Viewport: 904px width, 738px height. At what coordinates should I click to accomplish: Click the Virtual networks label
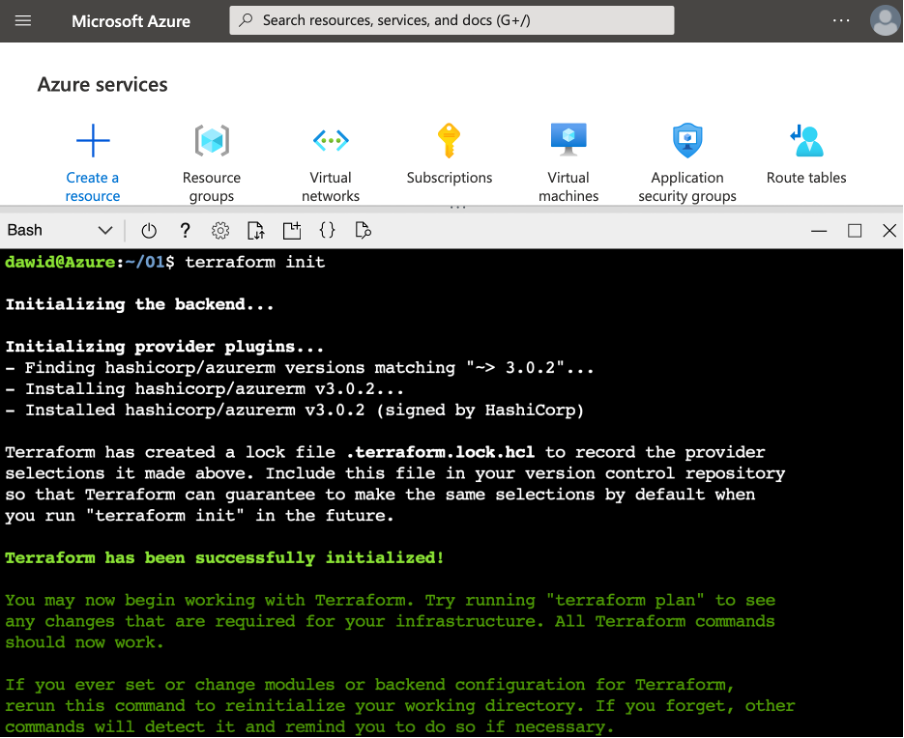click(330, 187)
